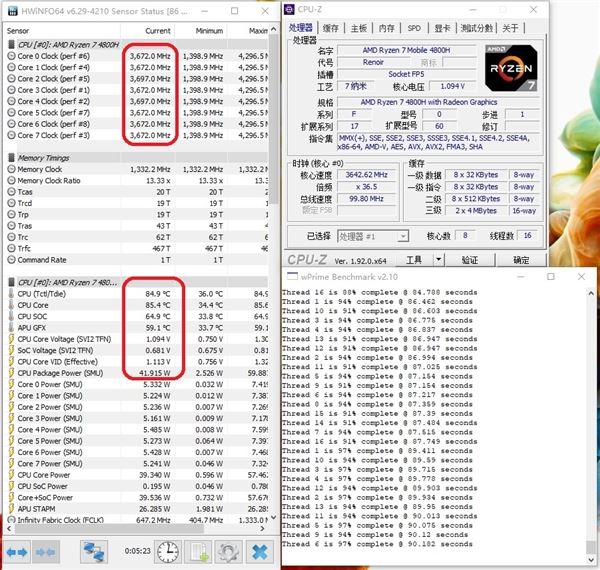
Task: Click the Minimum column header in HWiNFO
Action: pos(201,31)
